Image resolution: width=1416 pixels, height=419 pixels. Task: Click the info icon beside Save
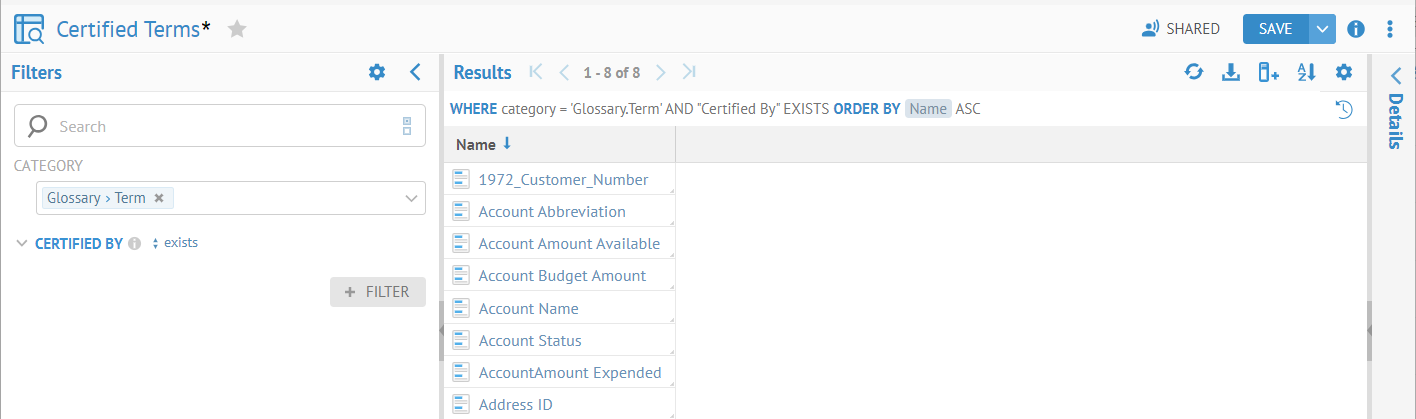(1356, 29)
